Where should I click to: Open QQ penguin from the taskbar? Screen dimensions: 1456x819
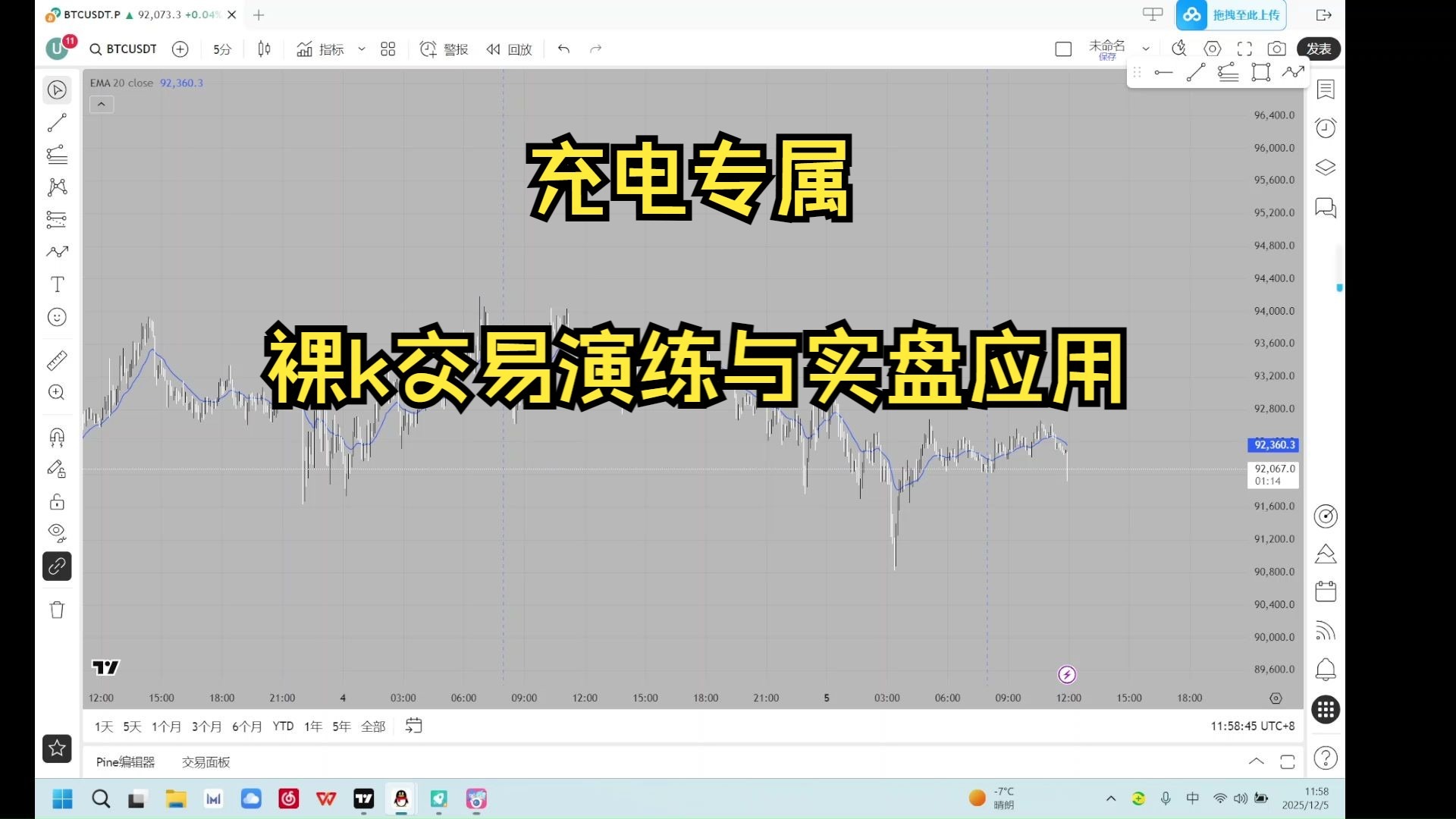tap(401, 799)
